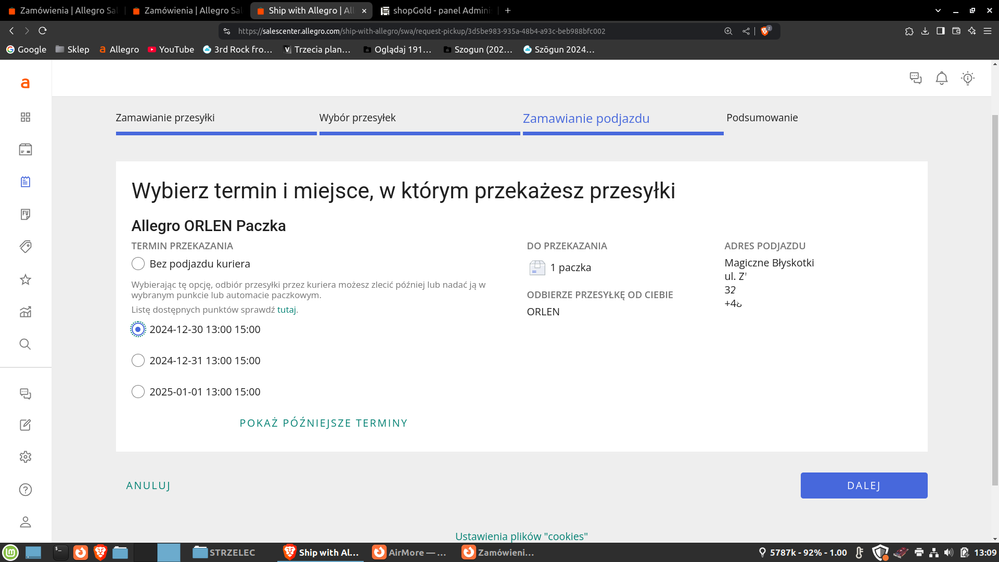Launch the terminal from the taskbar
999x562 pixels.
pyautogui.click(x=59, y=552)
